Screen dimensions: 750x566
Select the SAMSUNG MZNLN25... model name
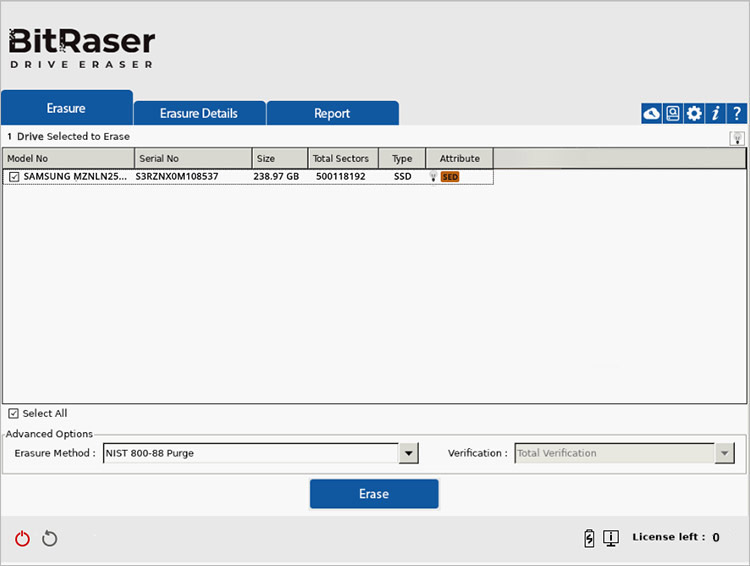[x=75, y=177]
